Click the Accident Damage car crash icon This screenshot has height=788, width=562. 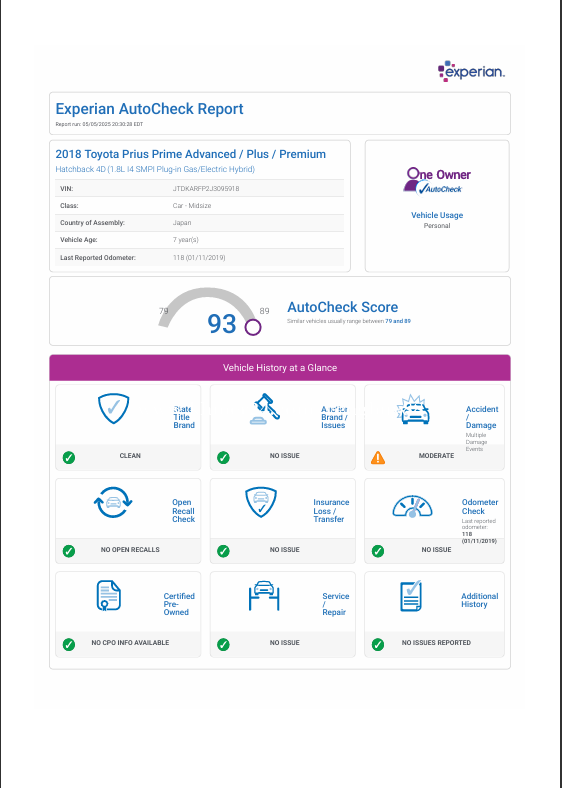pos(414,409)
